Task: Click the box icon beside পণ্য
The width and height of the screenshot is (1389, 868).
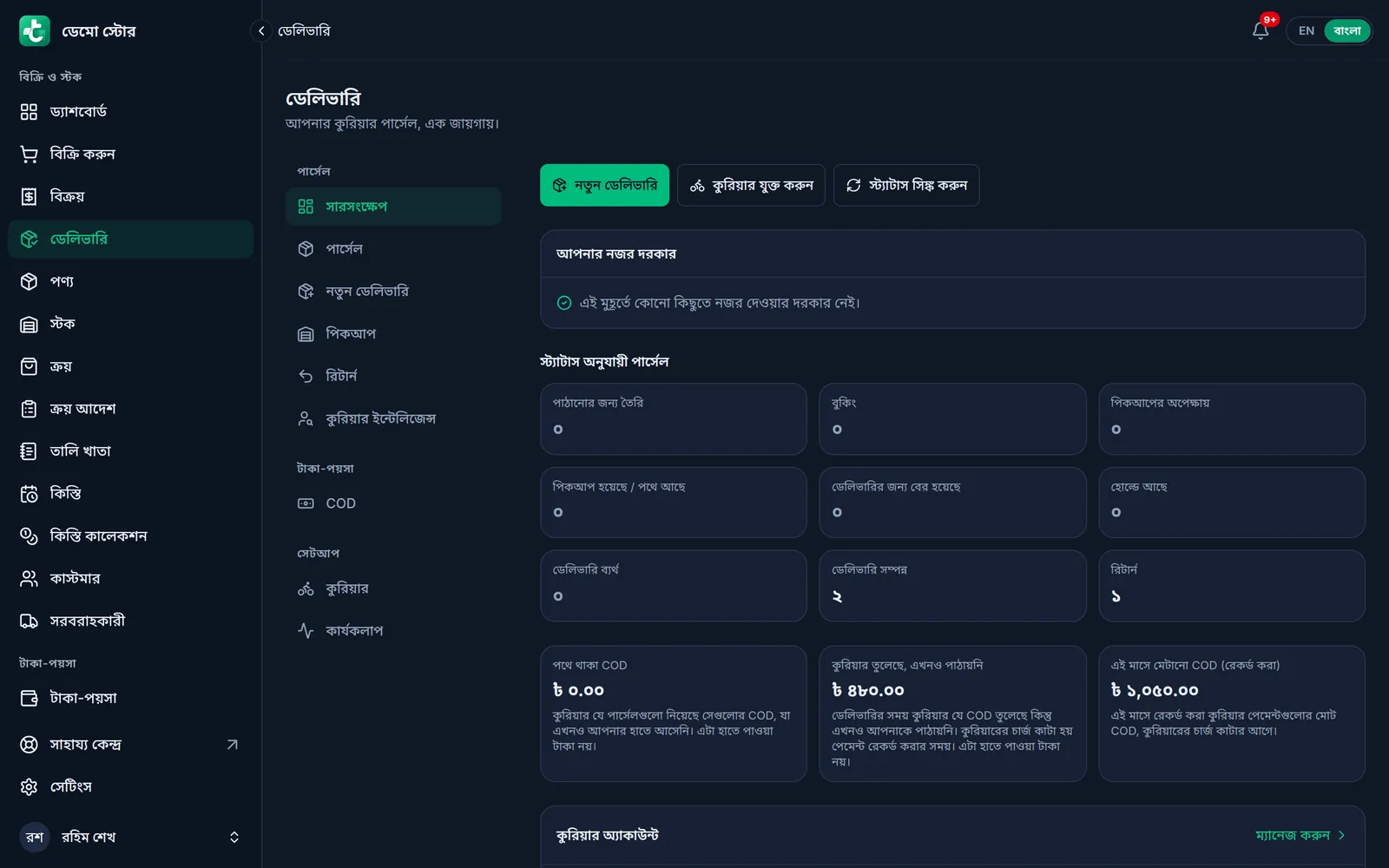Action: (29, 281)
